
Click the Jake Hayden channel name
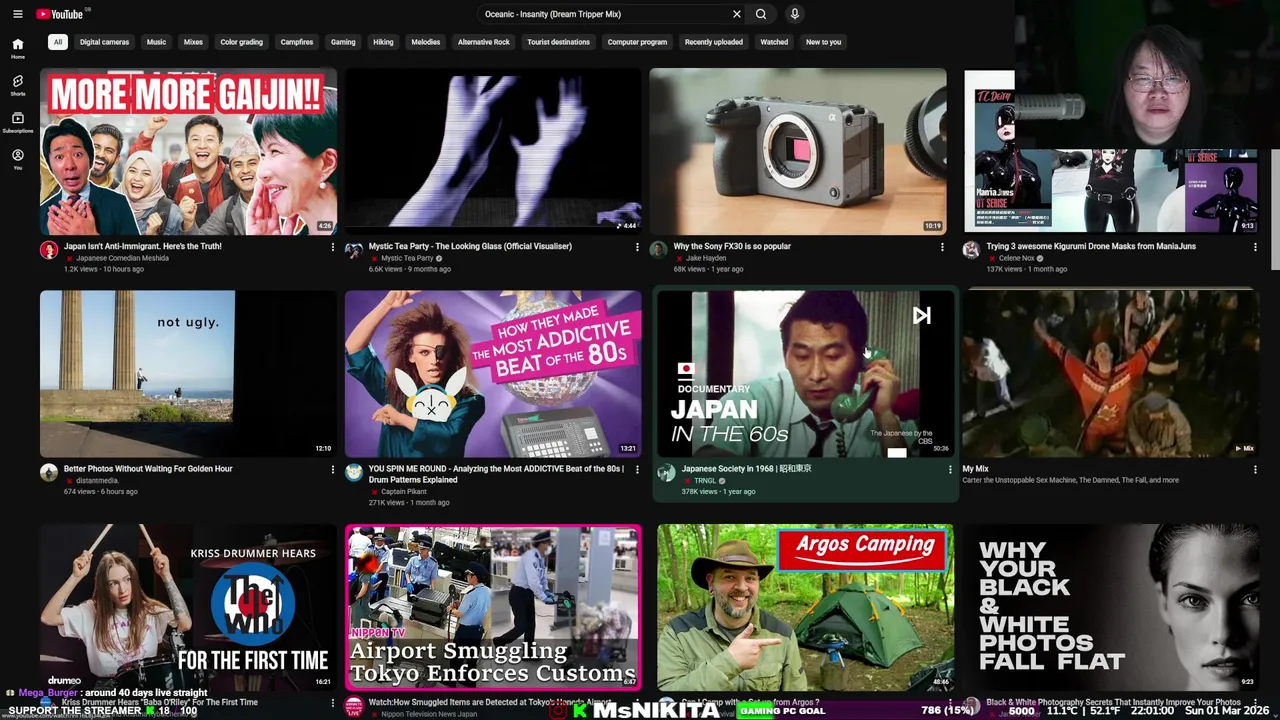[x=706, y=258]
